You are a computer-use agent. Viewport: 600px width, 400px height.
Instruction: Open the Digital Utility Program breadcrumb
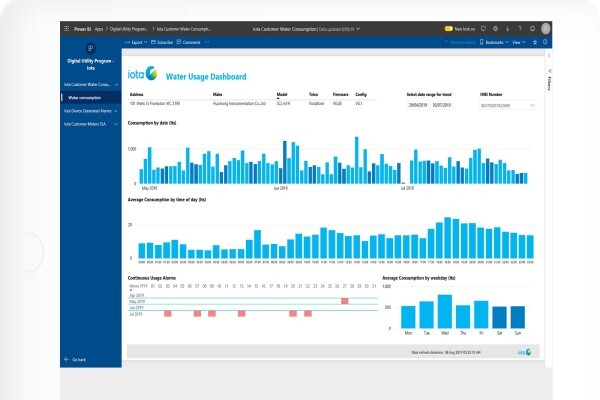pos(129,29)
